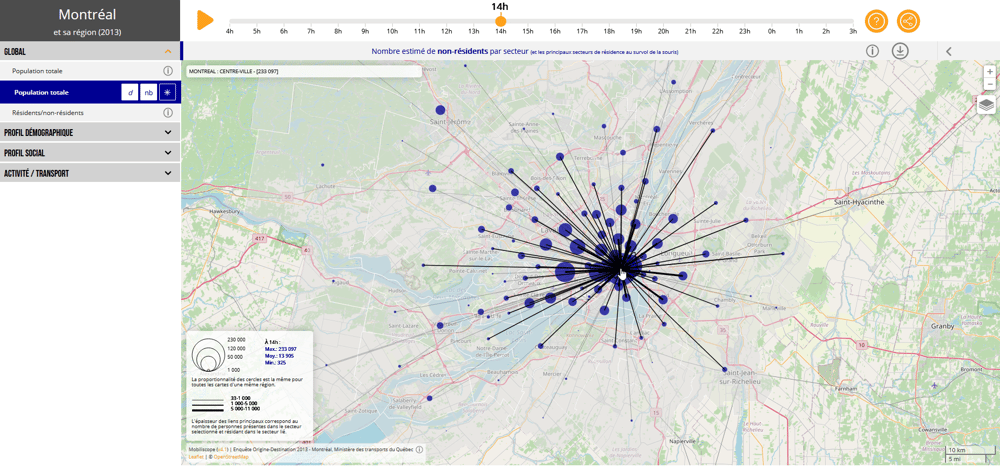
Task: Open the orange help question-mark icon
Action: [x=876, y=21]
